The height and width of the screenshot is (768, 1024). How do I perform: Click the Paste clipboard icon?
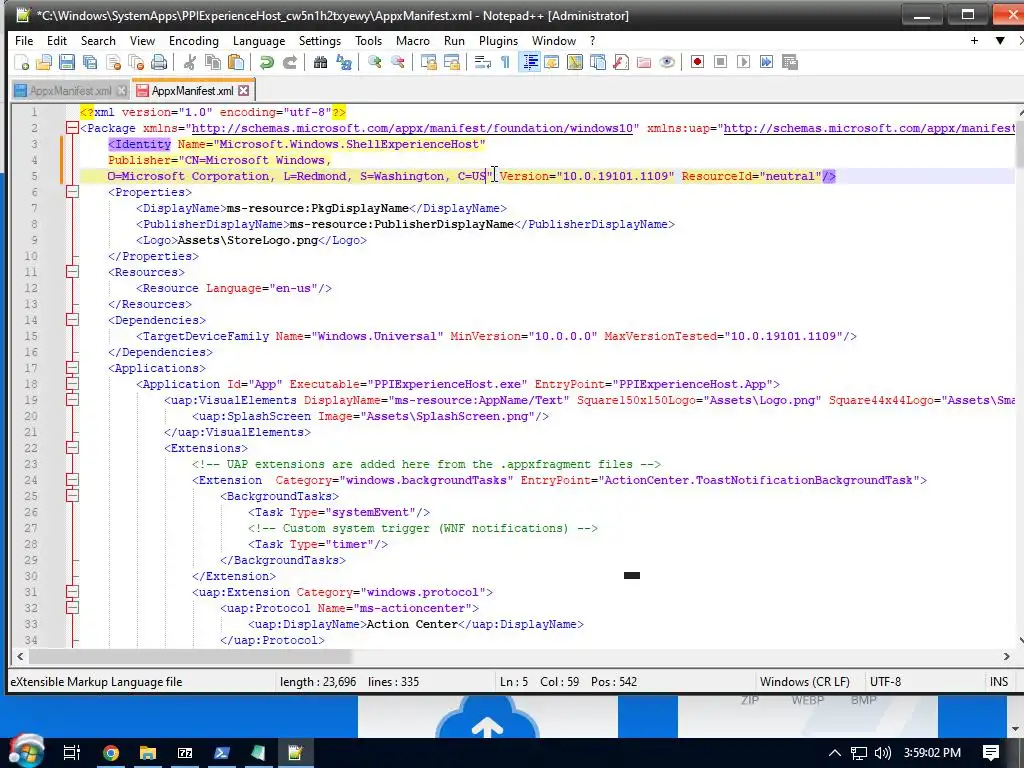click(x=236, y=62)
